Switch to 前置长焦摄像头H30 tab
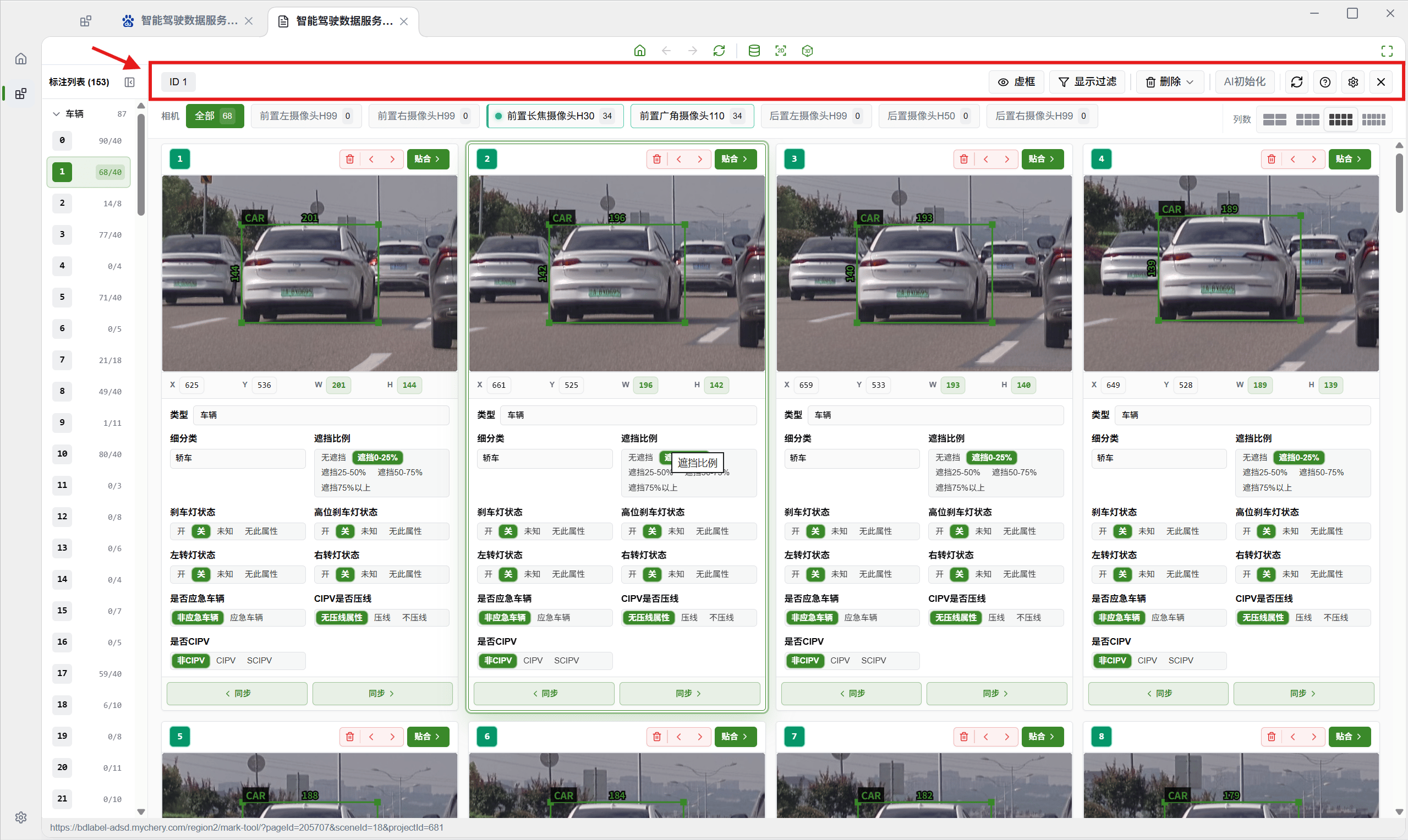The width and height of the screenshot is (1408, 840). [x=555, y=116]
